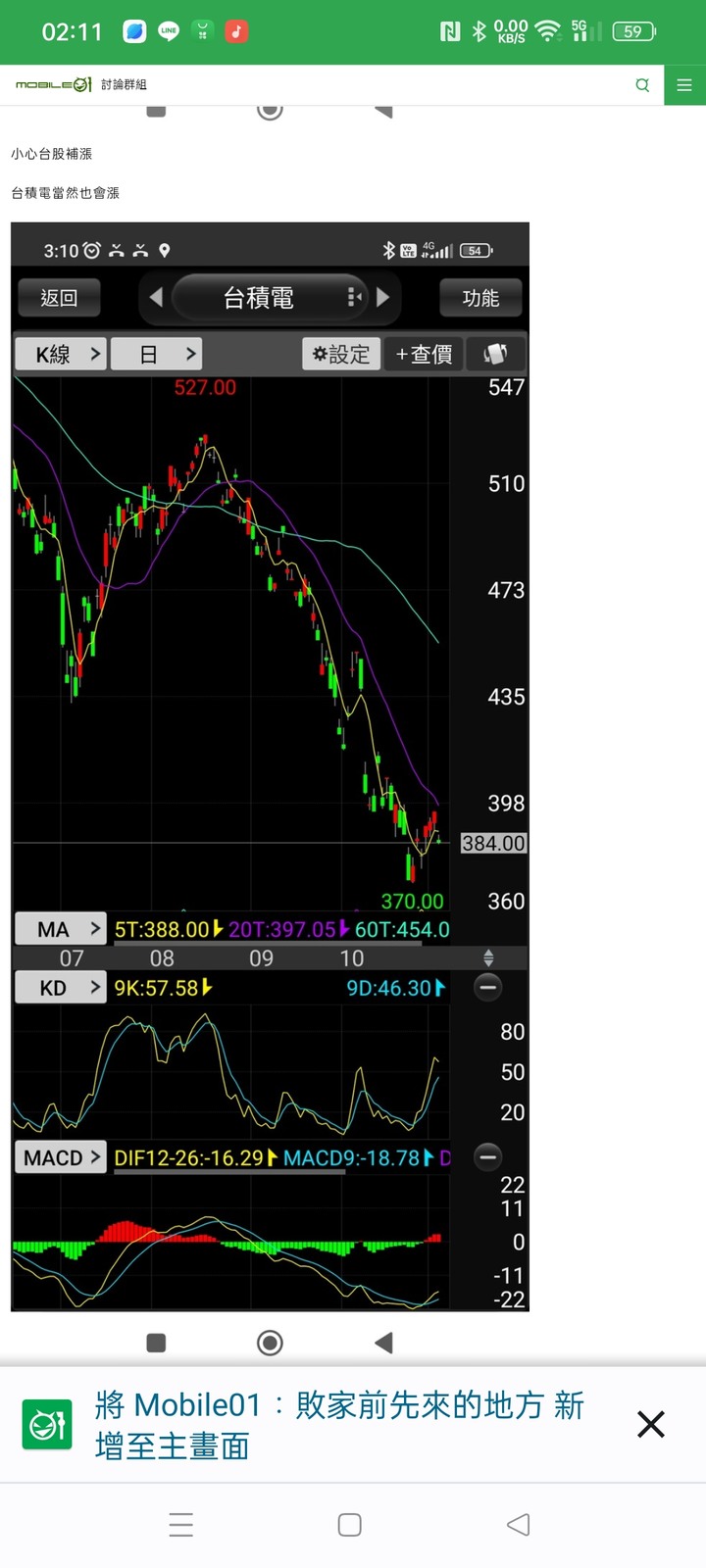Select the 60T:454.0 moving average value
The height and width of the screenshot is (1568, 706).
tap(402, 929)
